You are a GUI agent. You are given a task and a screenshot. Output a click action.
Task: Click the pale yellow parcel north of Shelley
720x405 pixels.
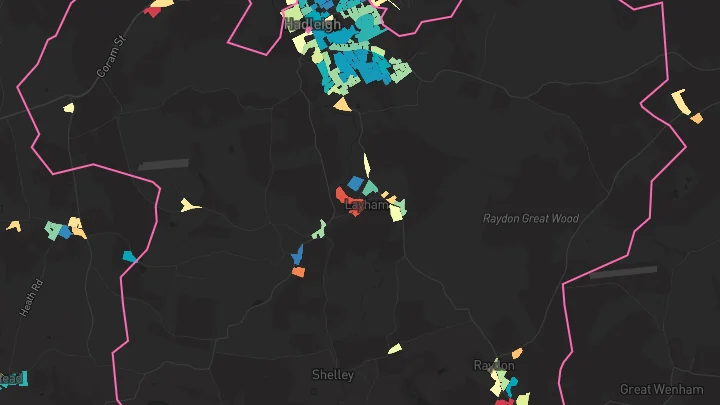coord(395,349)
